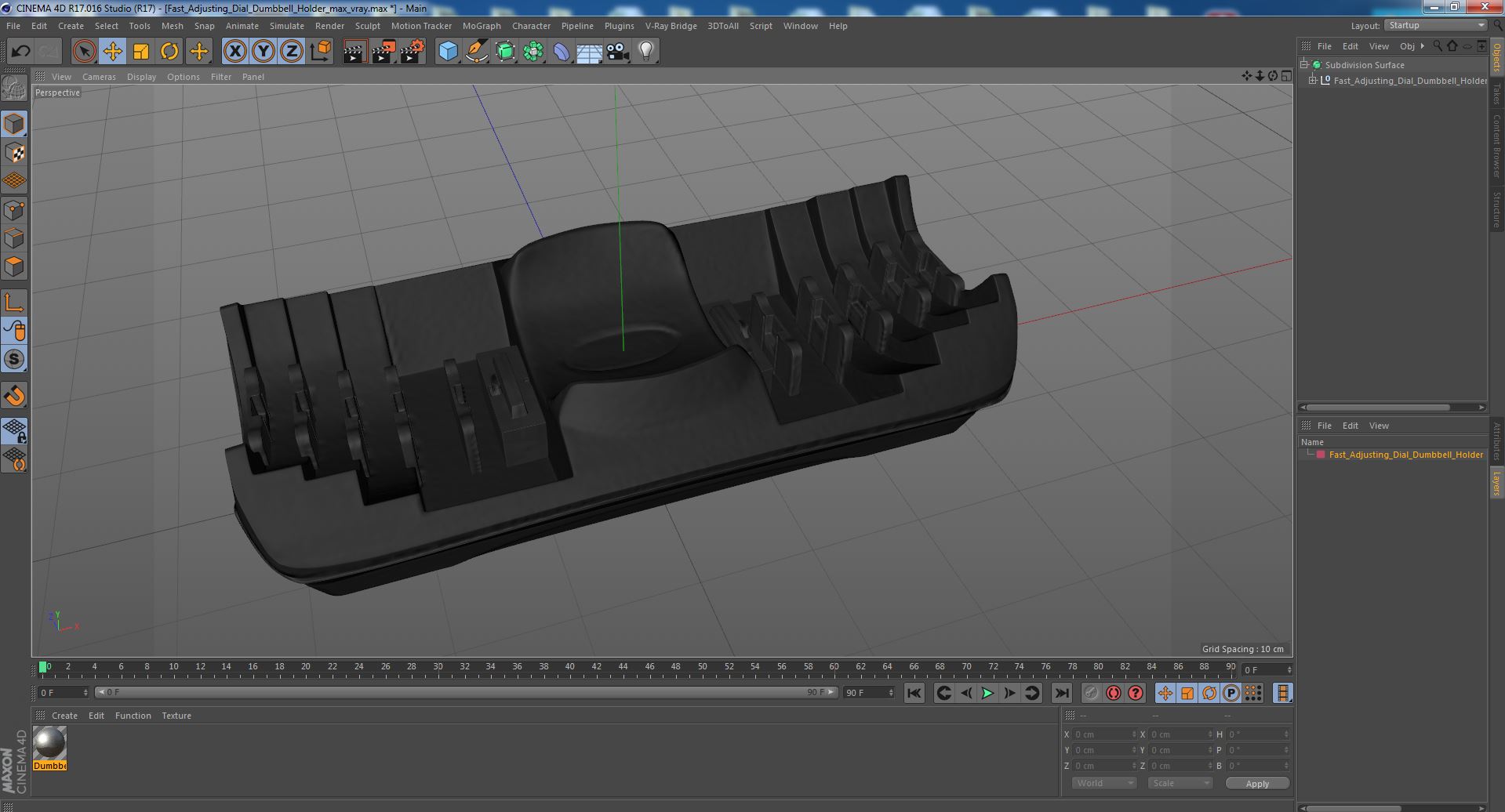The width and height of the screenshot is (1505, 812).
Task: Open the V-Ray Bridge menu
Action: (671, 26)
